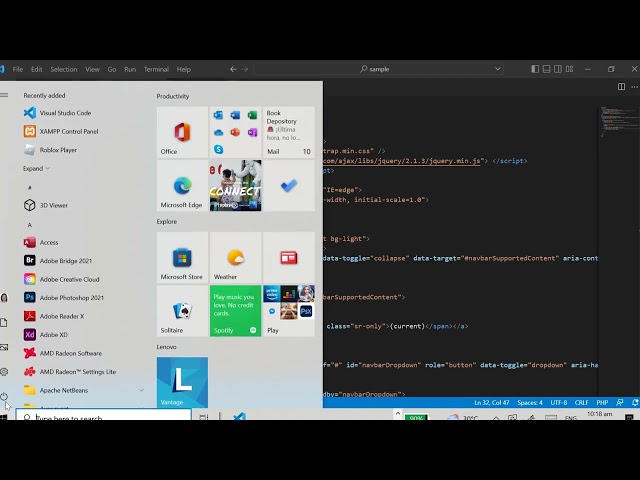
Task: Open Adobe Reader X
Action: pos(54,316)
